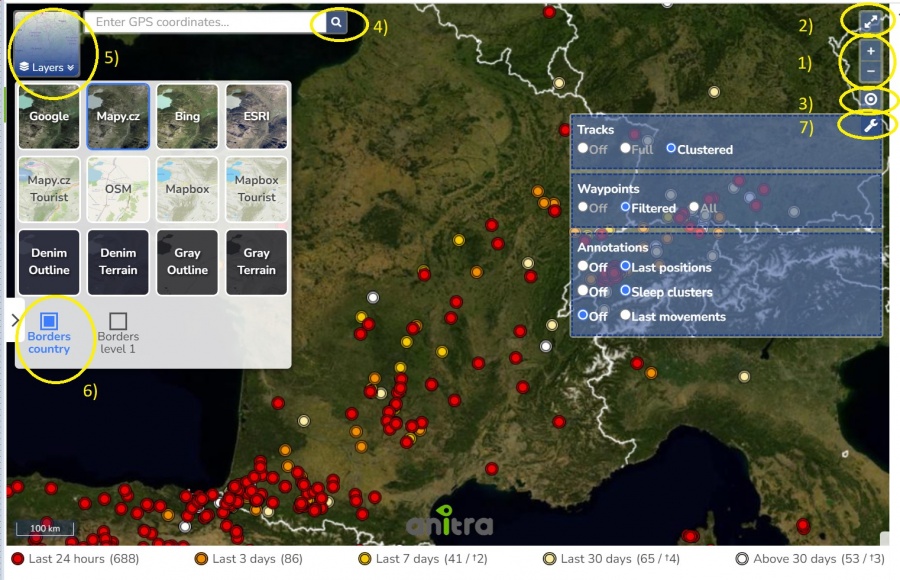Toggle Borders country checkbox
The image size is (900, 580).
[49, 321]
